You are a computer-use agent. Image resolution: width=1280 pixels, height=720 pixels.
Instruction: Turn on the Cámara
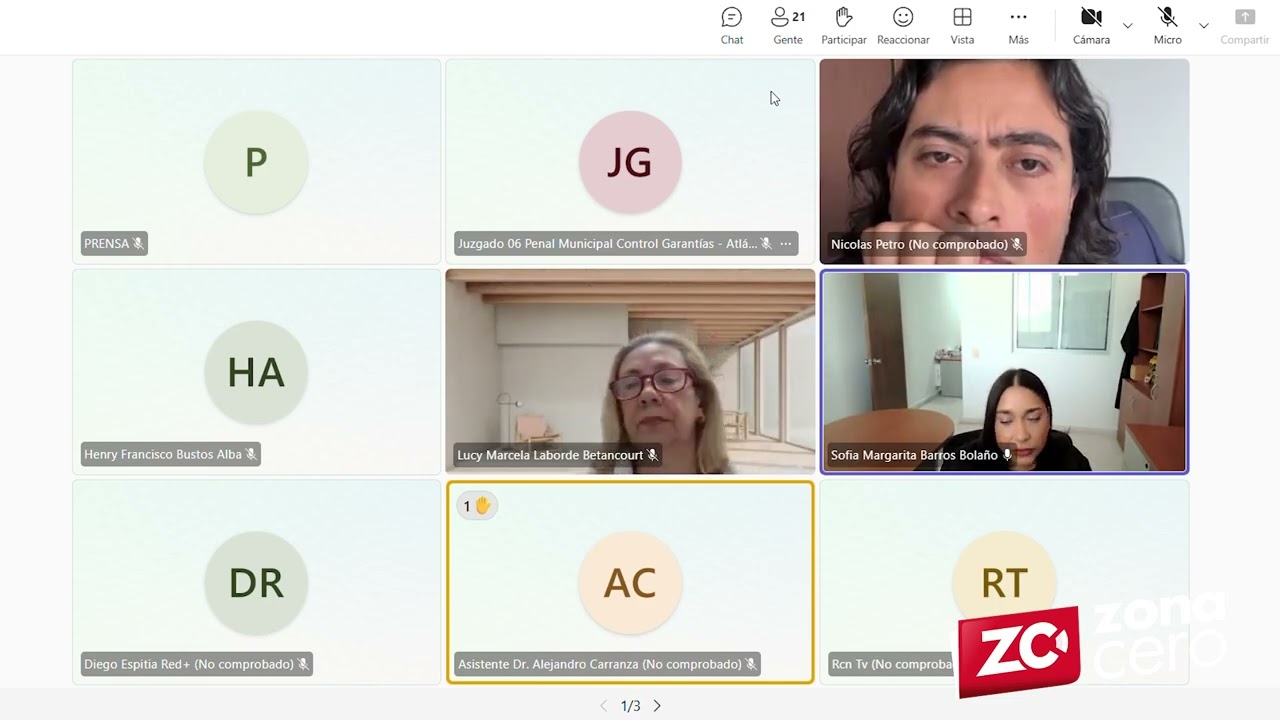pos(1091,25)
